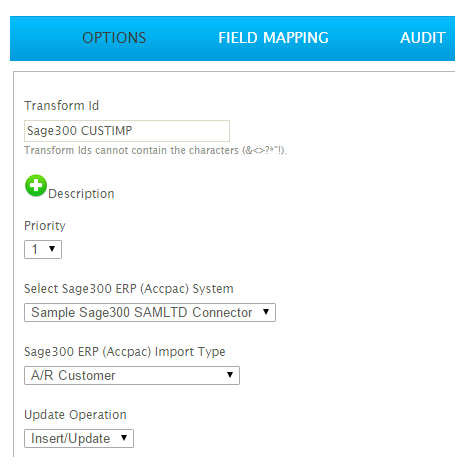Focus the Transform Id text field
Image resolution: width=465 pixels, height=467 pixels.
point(127,131)
